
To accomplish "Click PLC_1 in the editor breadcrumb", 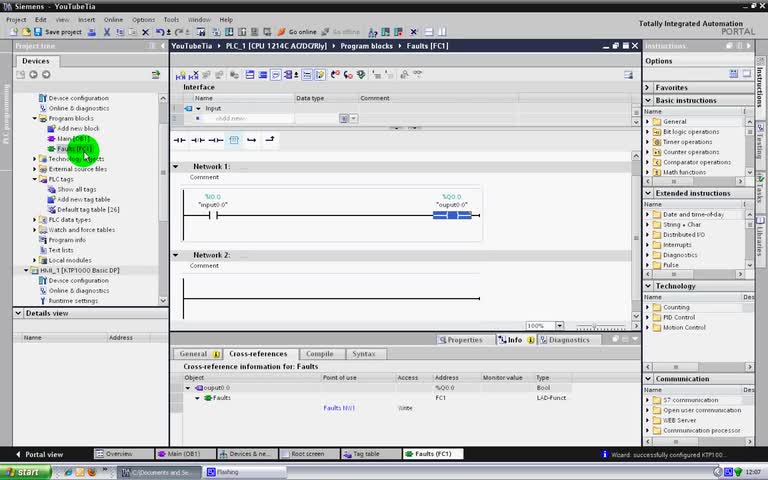I will click(x=275, y=46).
